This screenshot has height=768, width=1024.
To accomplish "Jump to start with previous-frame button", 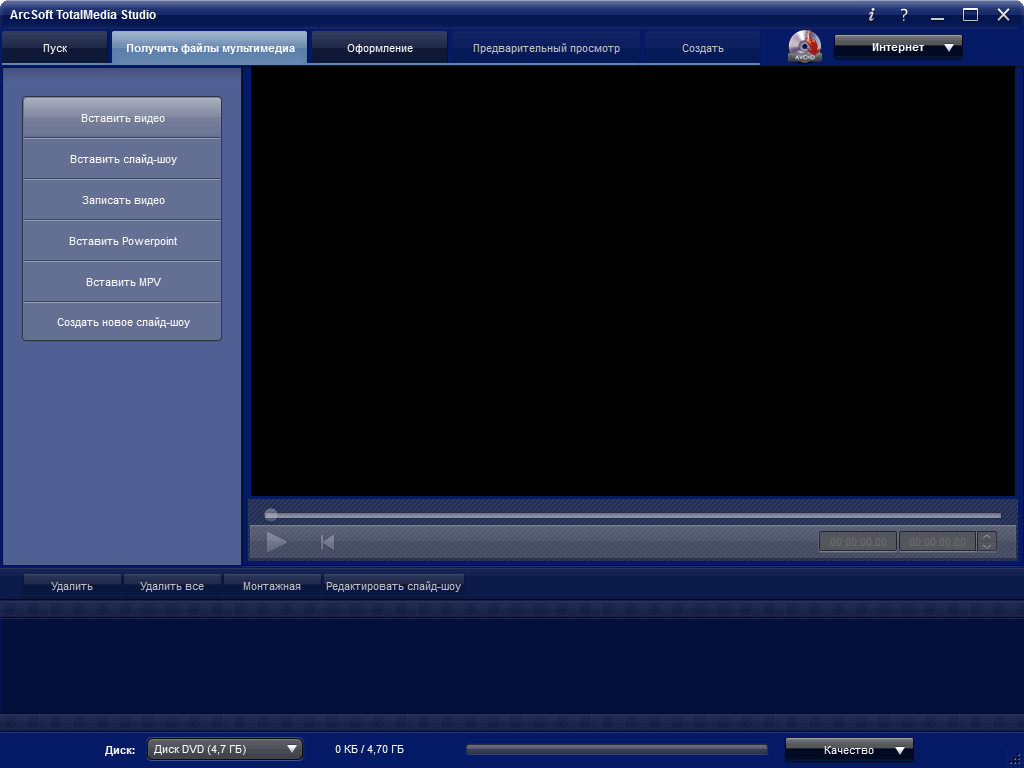I will click(327, 542).
